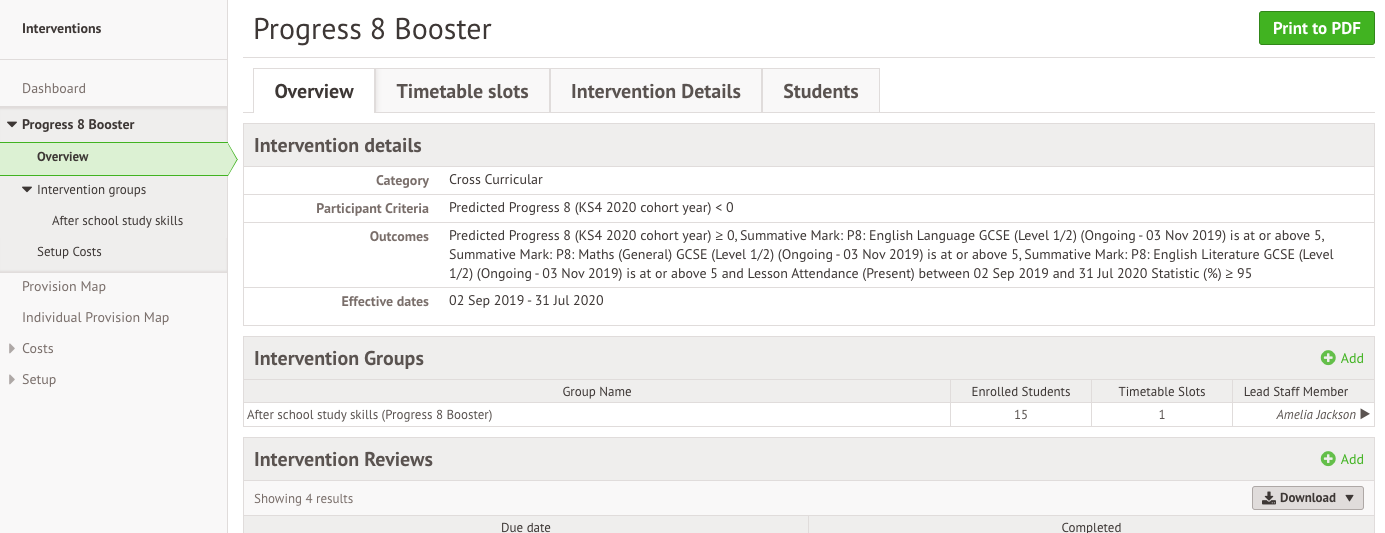Navigate to Provision Map

tap(64, 286)
